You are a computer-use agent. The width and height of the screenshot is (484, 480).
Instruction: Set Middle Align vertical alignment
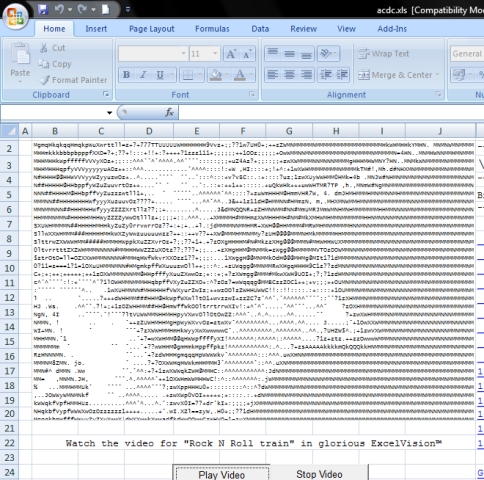pyautogui.click(x=289, y=53)
